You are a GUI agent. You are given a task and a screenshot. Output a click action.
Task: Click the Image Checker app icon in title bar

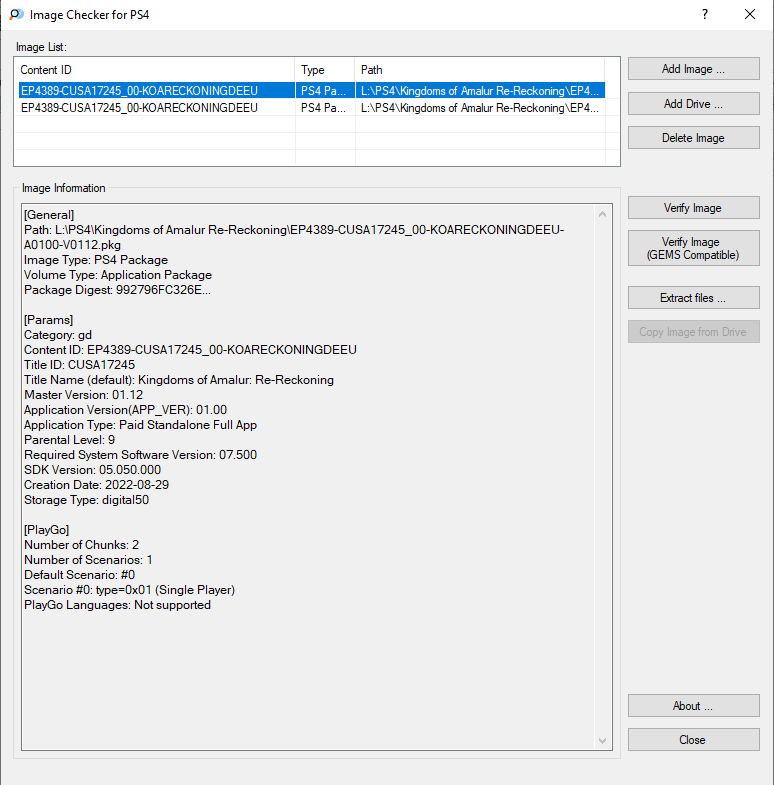point(17,15)
